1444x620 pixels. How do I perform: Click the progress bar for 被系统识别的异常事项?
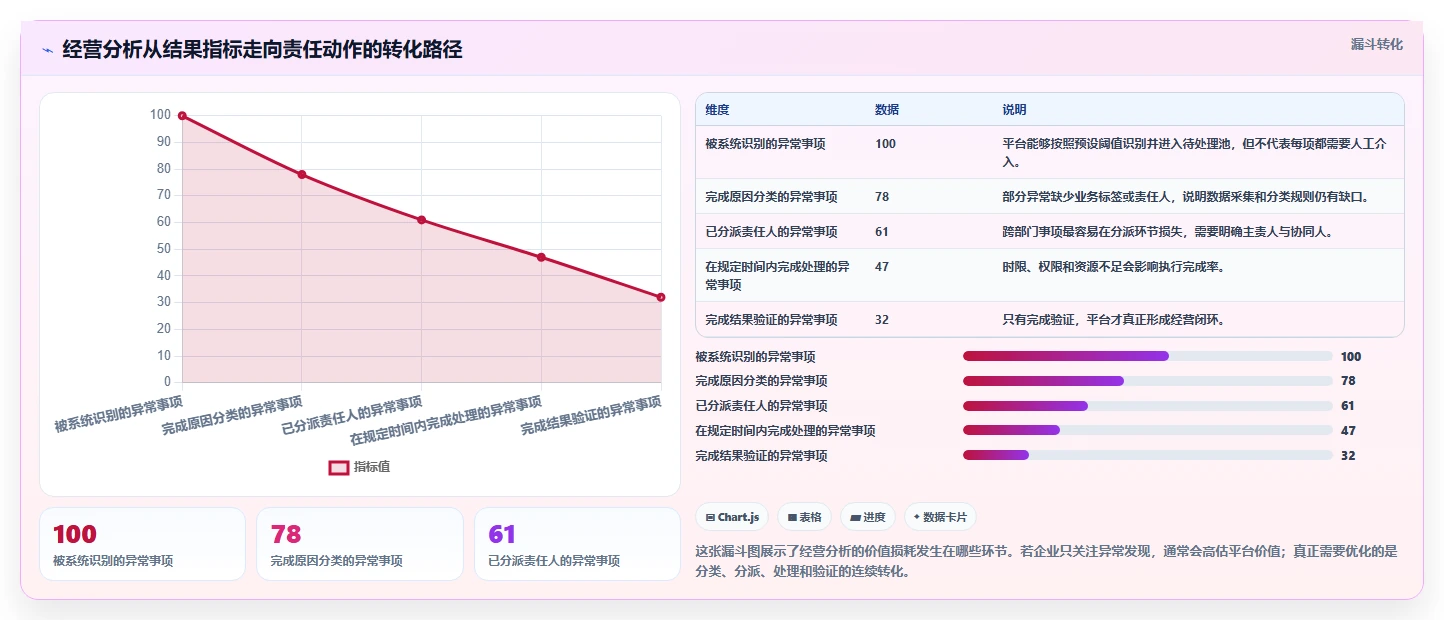click(x=1147, y=356)
